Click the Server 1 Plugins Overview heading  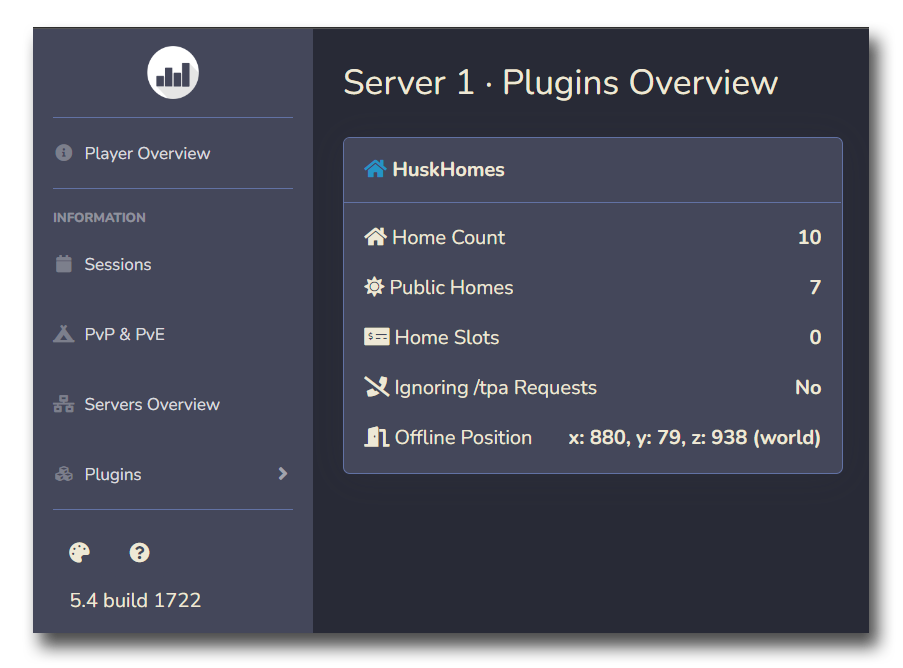coord(560,82)
